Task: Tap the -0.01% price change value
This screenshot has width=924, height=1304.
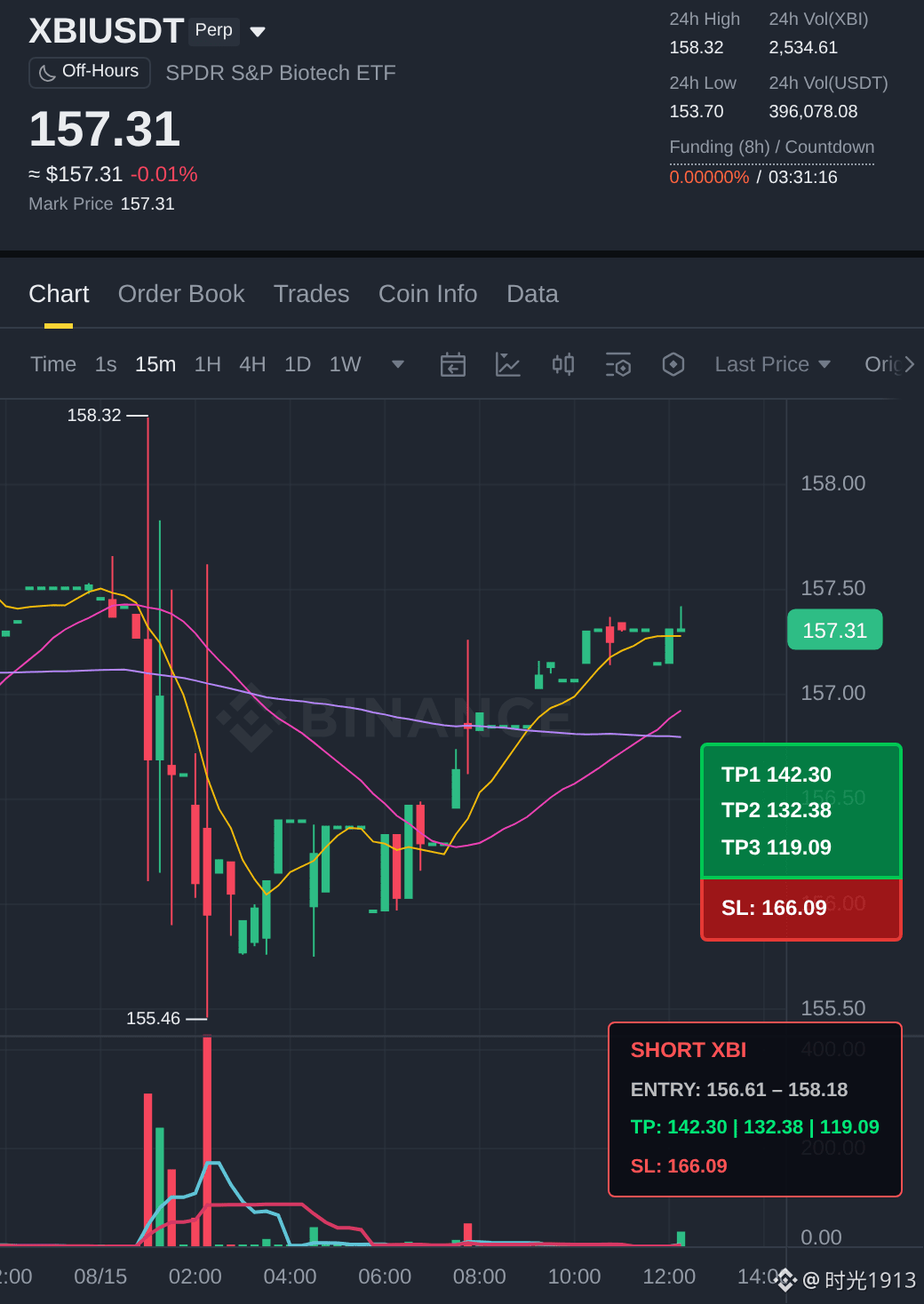Action: pos(164,174)
